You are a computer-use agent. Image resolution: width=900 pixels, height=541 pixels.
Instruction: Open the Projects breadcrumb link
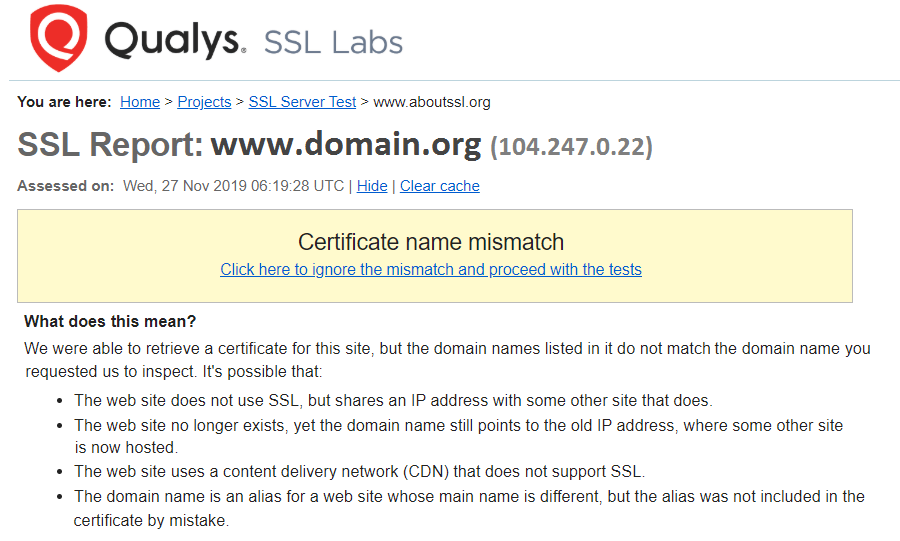204,102
